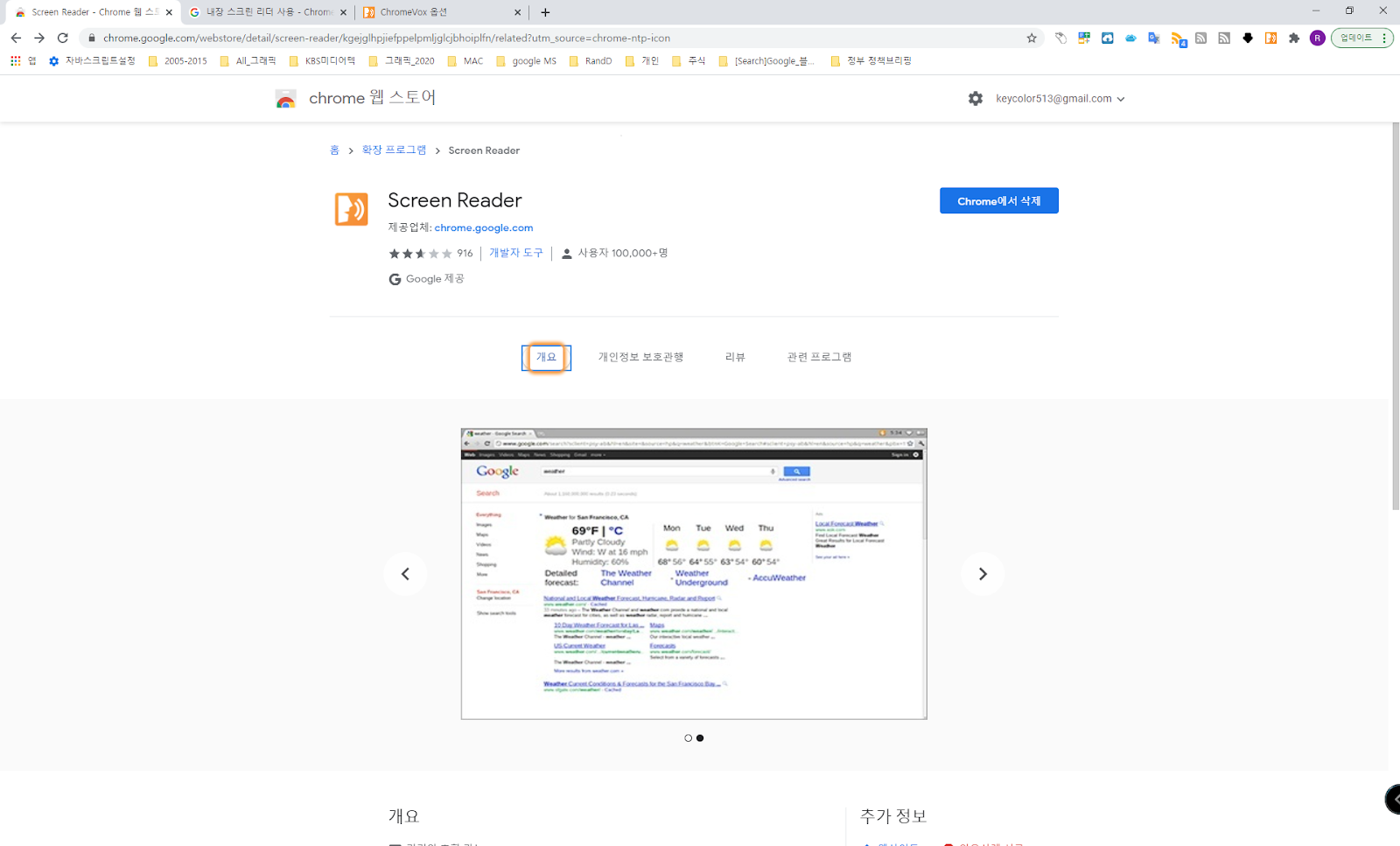This screenshot has width=1400, height=846.
Task: Click the address bar URL field
Action: click(x=560, y=38)
